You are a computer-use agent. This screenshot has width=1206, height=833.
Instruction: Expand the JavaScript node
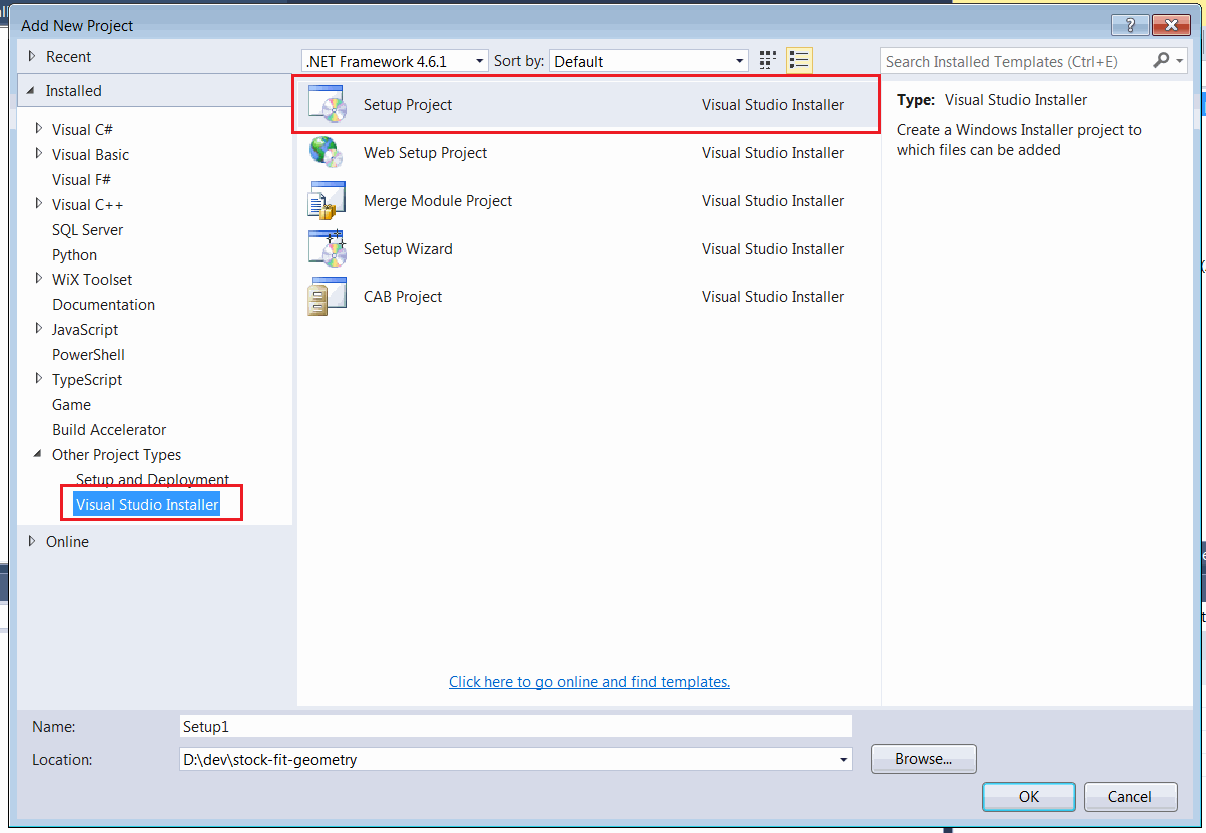39,329
